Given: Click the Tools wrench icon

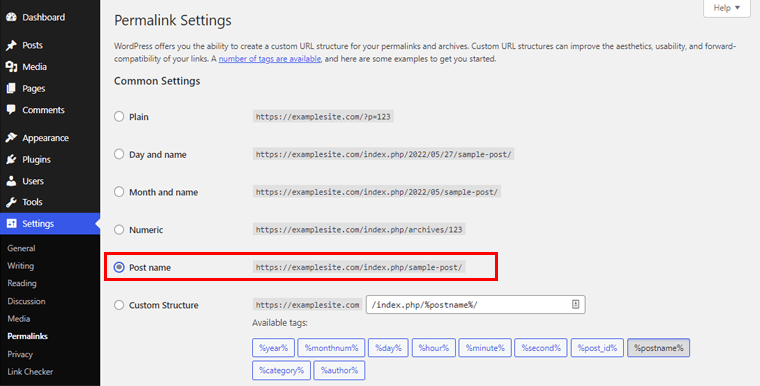Looking at the screenshot, I should [x=11, y=202].
